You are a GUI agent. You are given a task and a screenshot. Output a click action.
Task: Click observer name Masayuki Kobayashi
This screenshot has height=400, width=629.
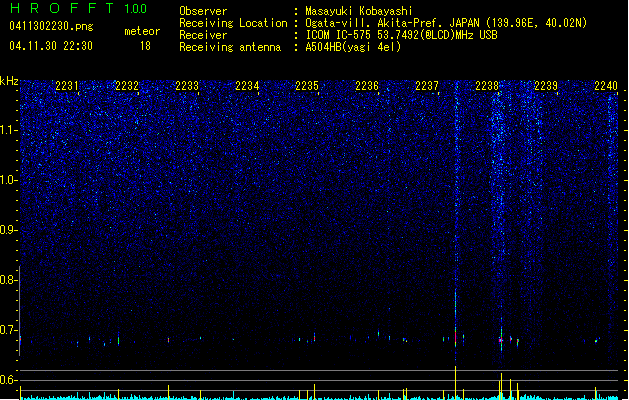click(x=358, y=11)
